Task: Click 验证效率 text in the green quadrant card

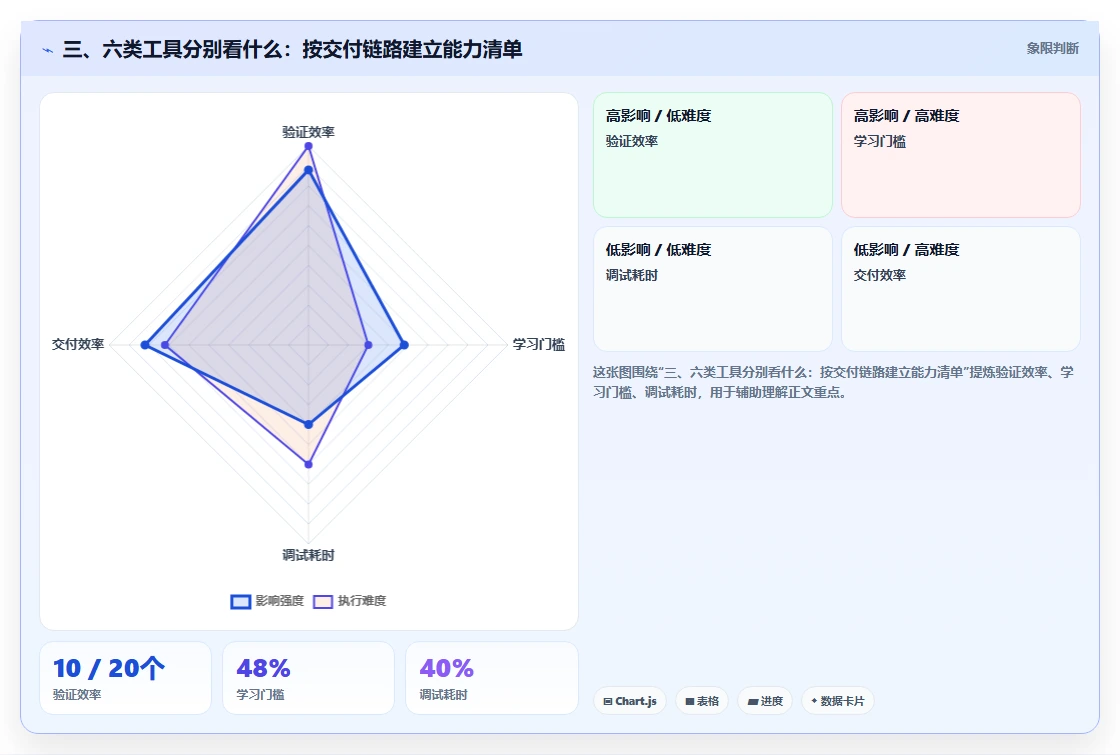Action: click(x=632, y=141)
